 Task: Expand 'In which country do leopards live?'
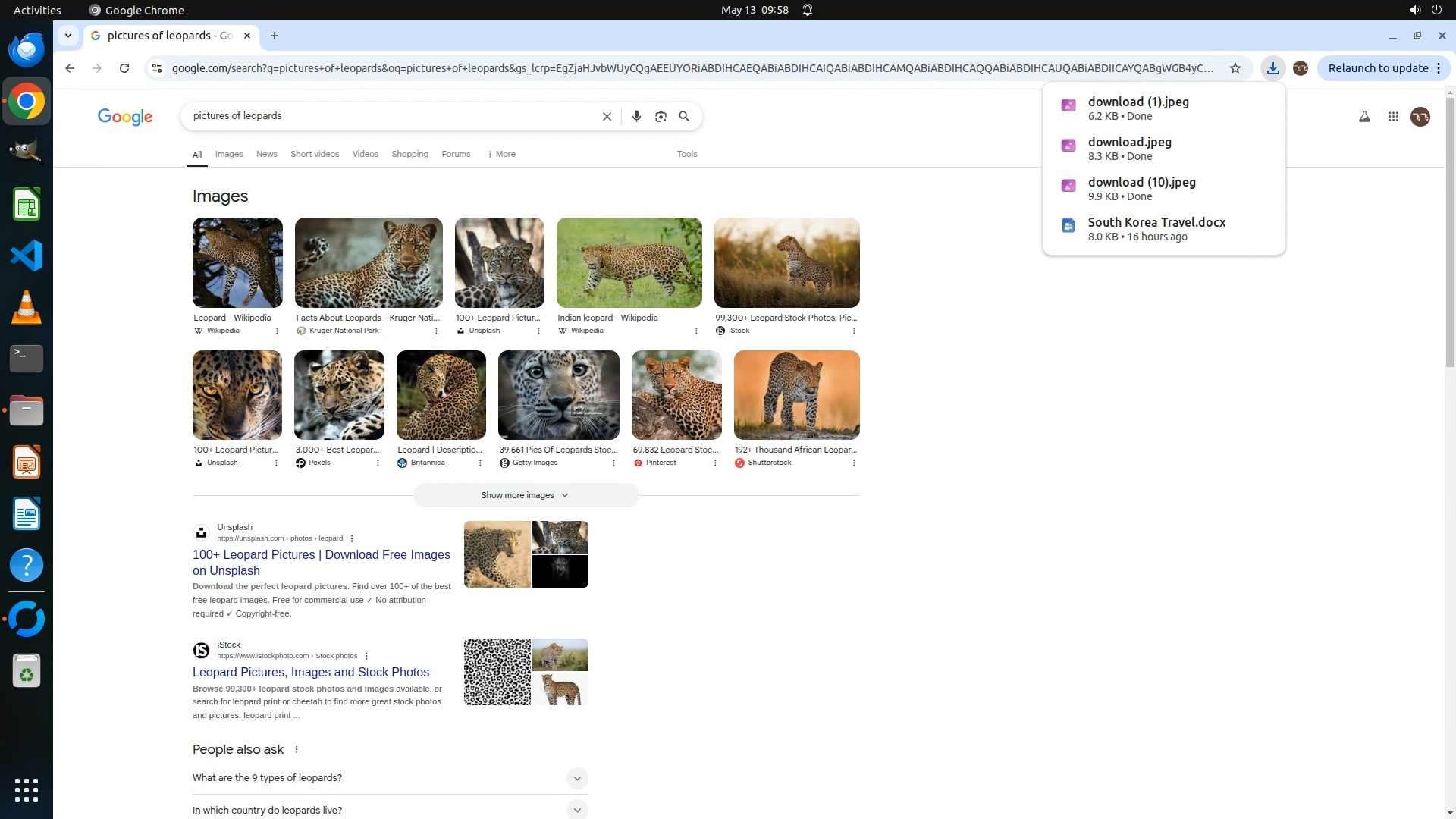click(576, 810)
